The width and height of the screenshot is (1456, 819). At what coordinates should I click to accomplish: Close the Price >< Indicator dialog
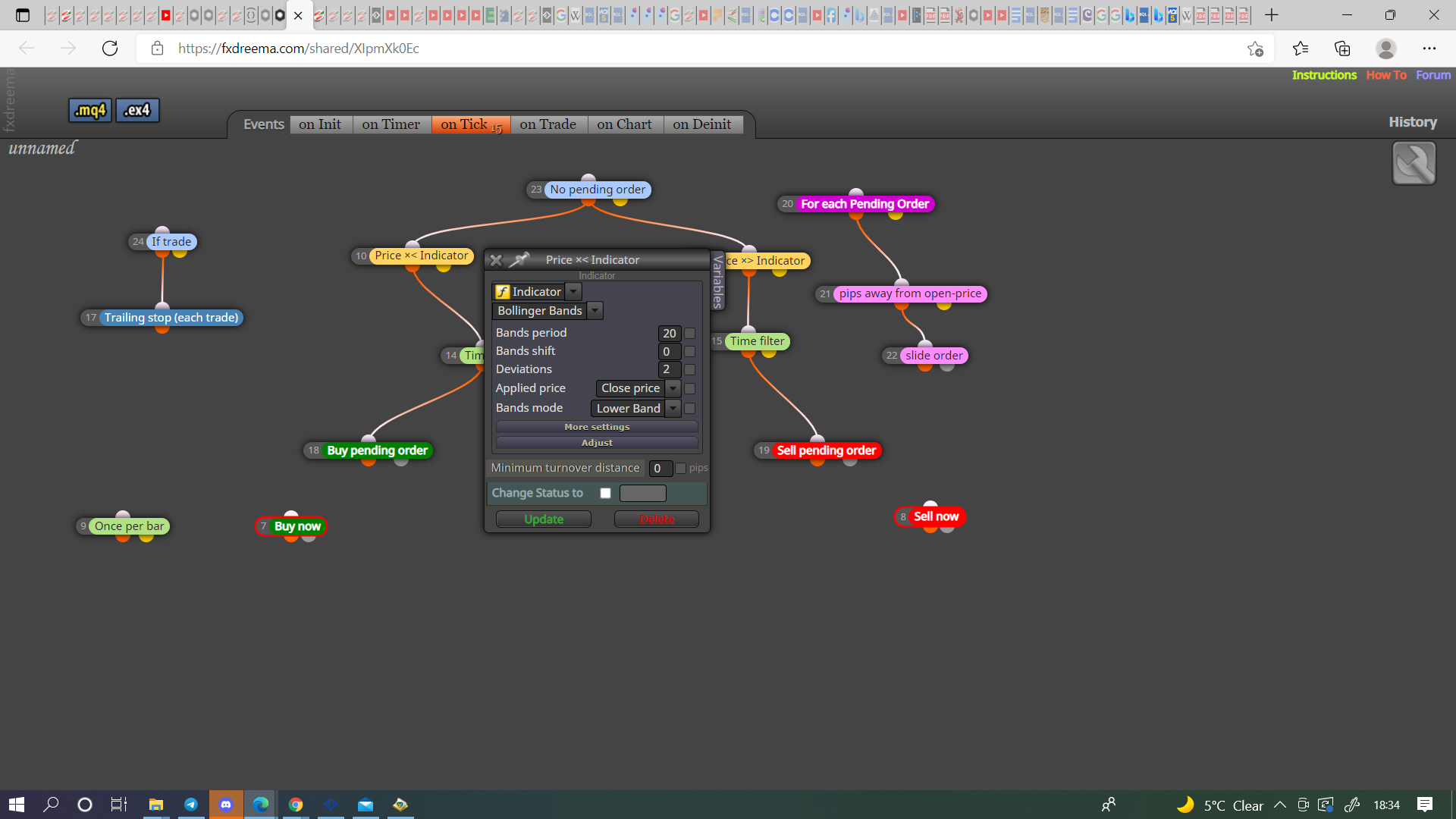point(496,260)
